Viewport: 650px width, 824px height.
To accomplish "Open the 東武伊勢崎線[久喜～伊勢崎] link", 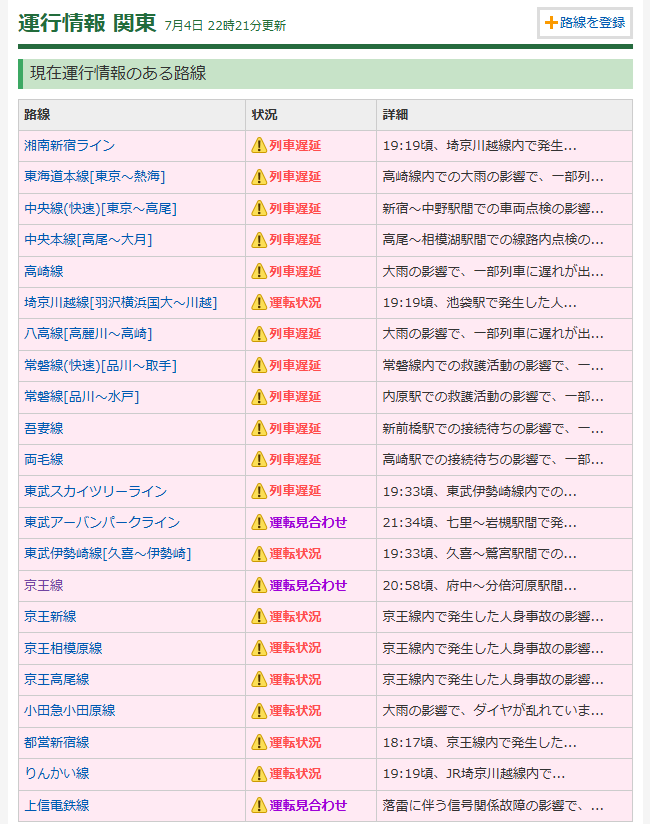I will (x=108, y=553).
